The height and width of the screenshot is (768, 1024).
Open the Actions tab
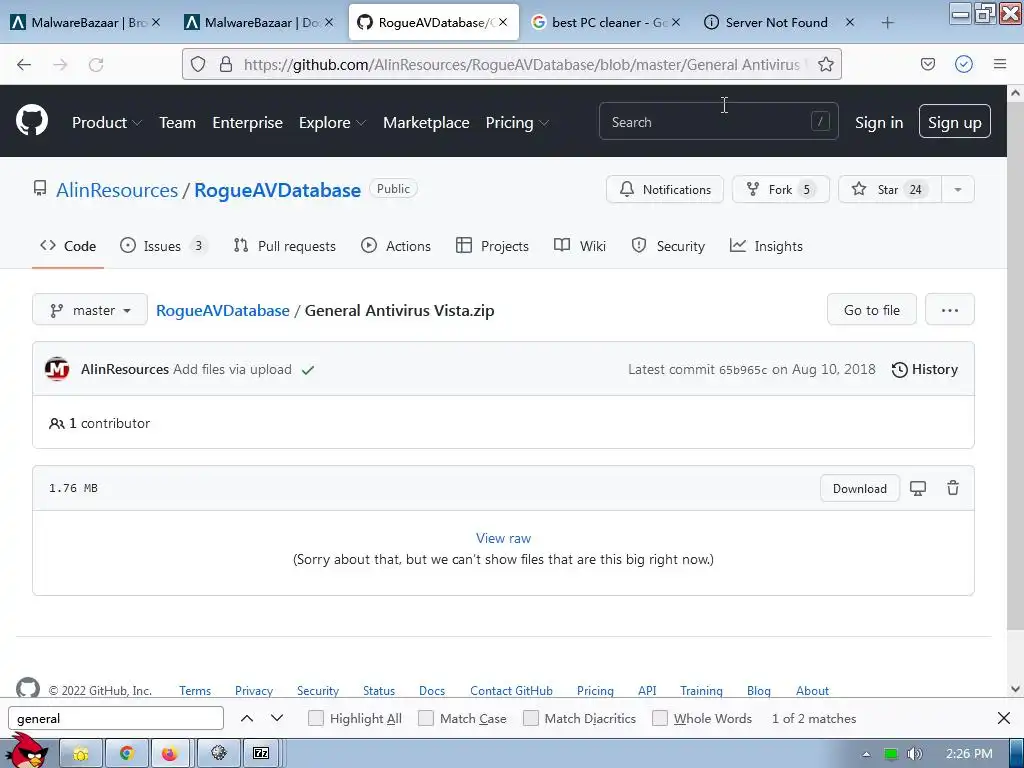tap(396, 246)
